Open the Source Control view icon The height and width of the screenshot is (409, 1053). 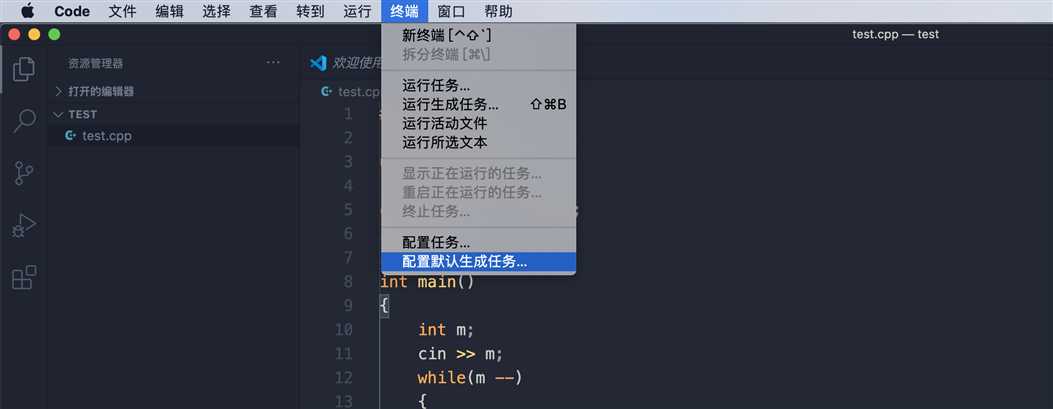click(24, 173)
